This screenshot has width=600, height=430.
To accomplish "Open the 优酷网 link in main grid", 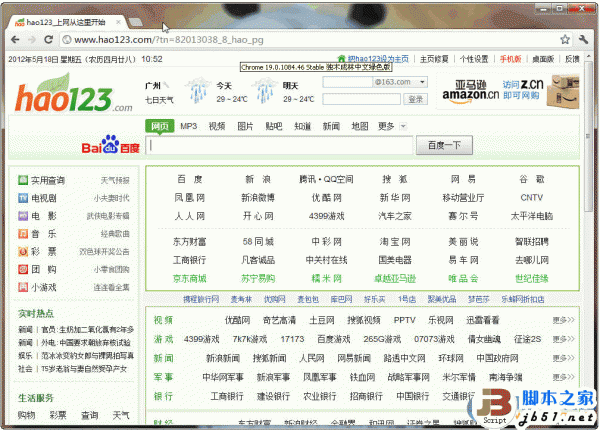I will [326, 197].
